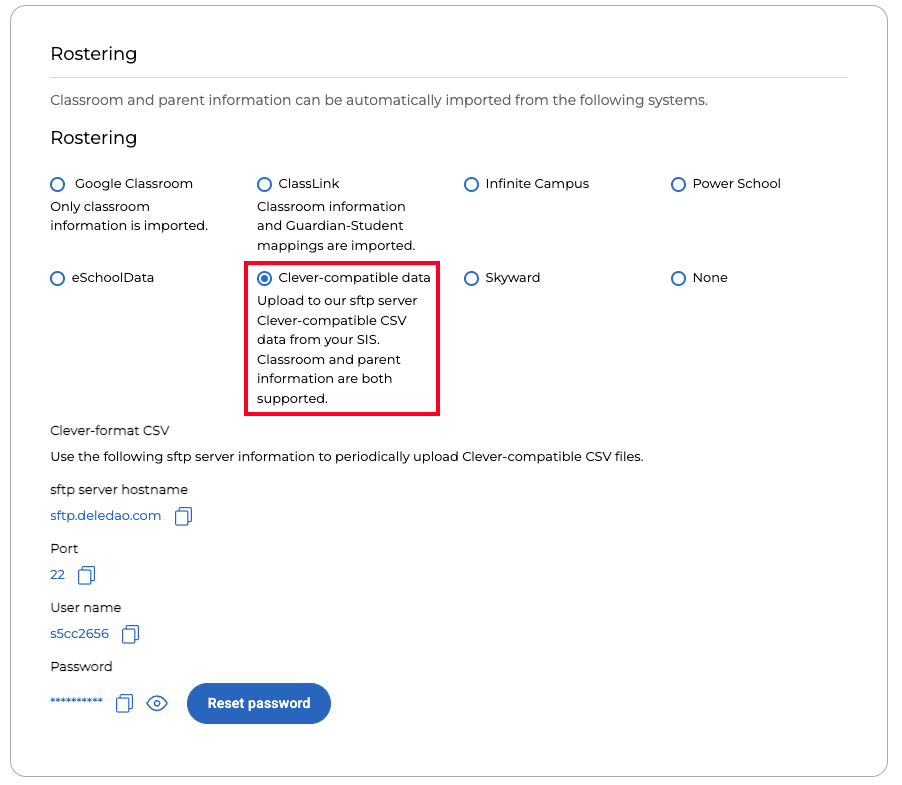This screenshot has width=902, height=785.
Task: Choose Infinite Campus radio button
Action: point(471,185)
